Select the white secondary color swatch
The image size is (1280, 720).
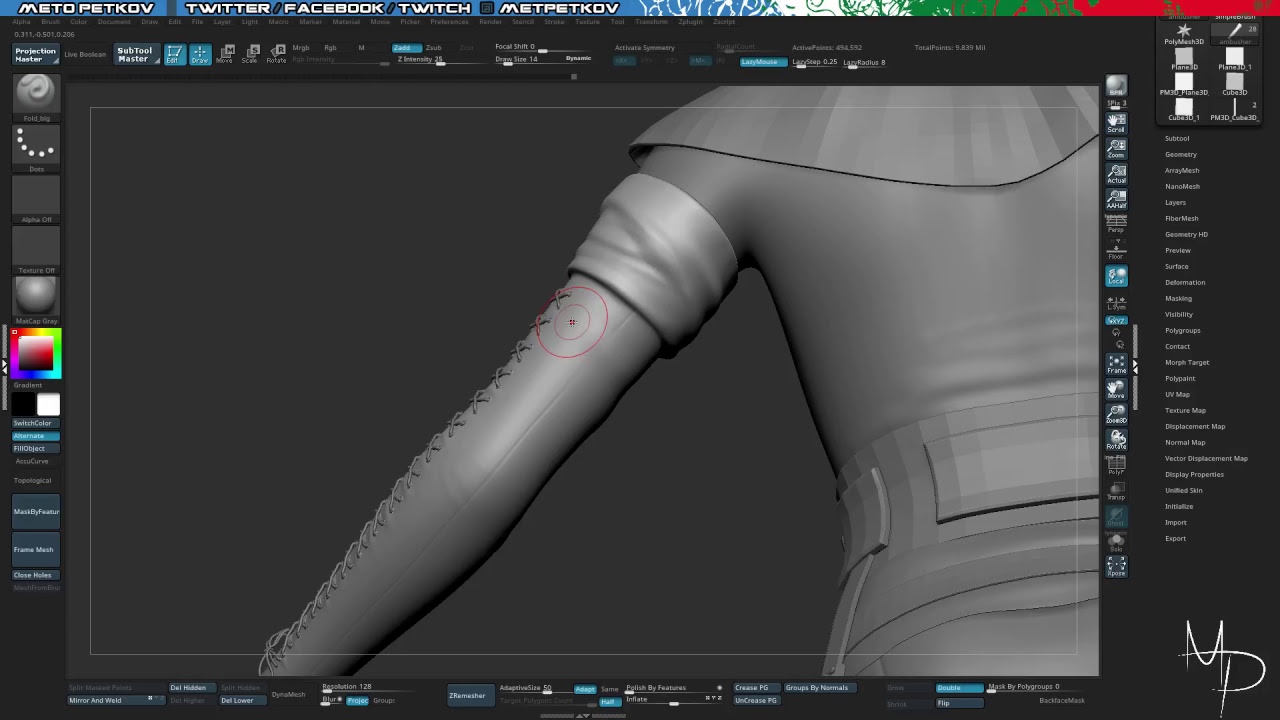[x=48, y=404]
